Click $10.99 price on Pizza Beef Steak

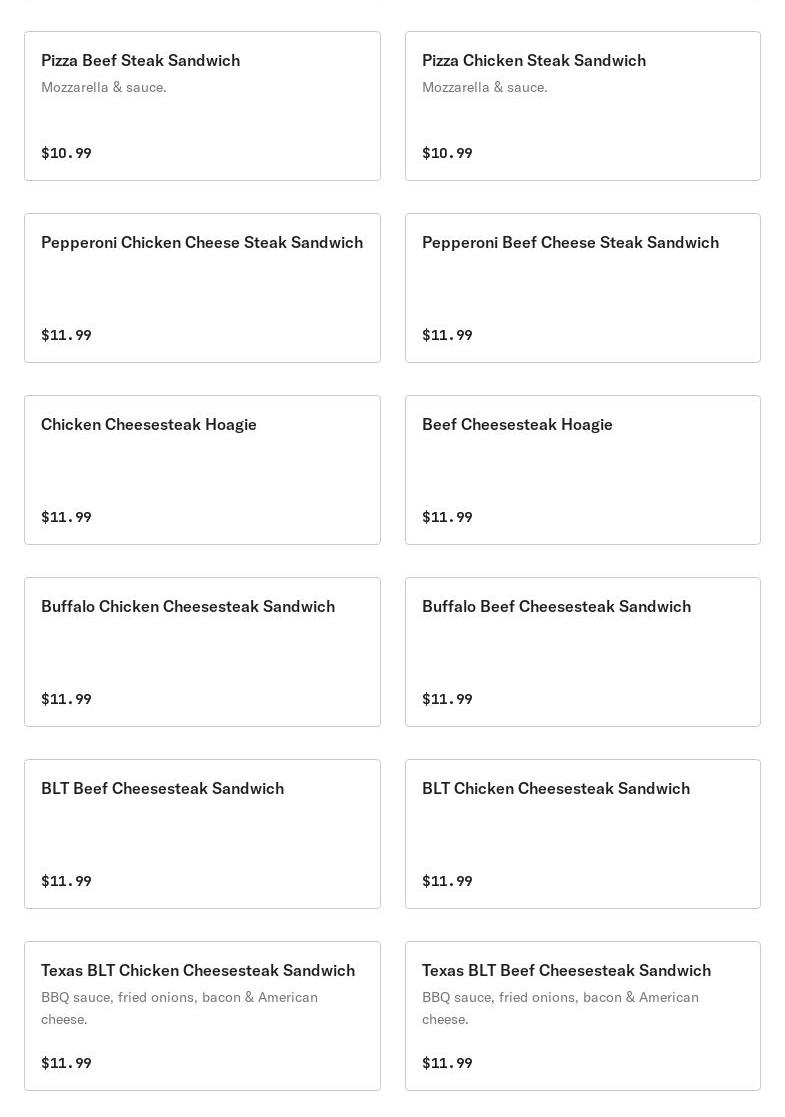click(66, 153)
